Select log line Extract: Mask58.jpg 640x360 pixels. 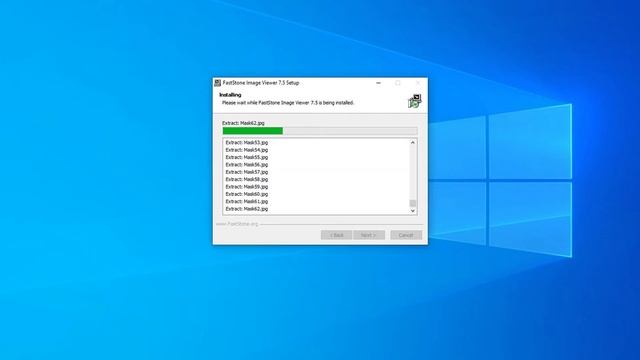pyautogui.click(x=247, y=179)
